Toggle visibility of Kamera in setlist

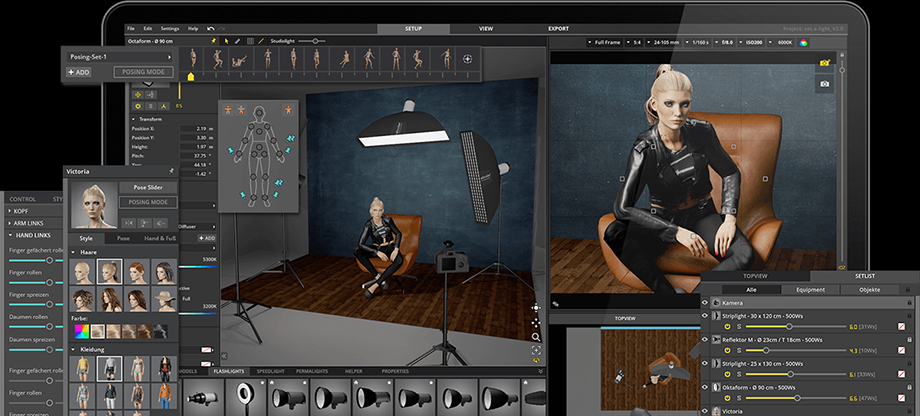706,303
